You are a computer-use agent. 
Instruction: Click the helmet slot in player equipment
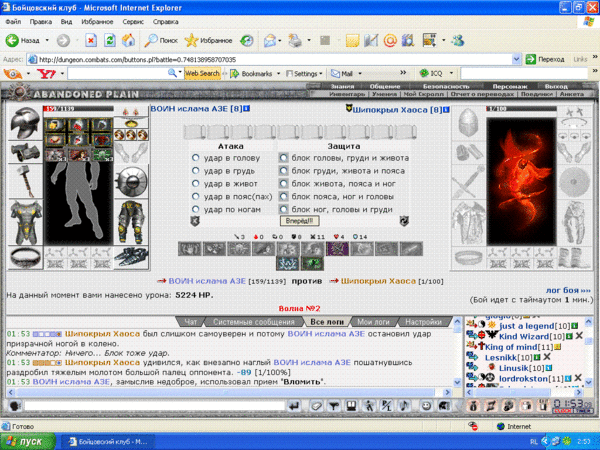25,122
